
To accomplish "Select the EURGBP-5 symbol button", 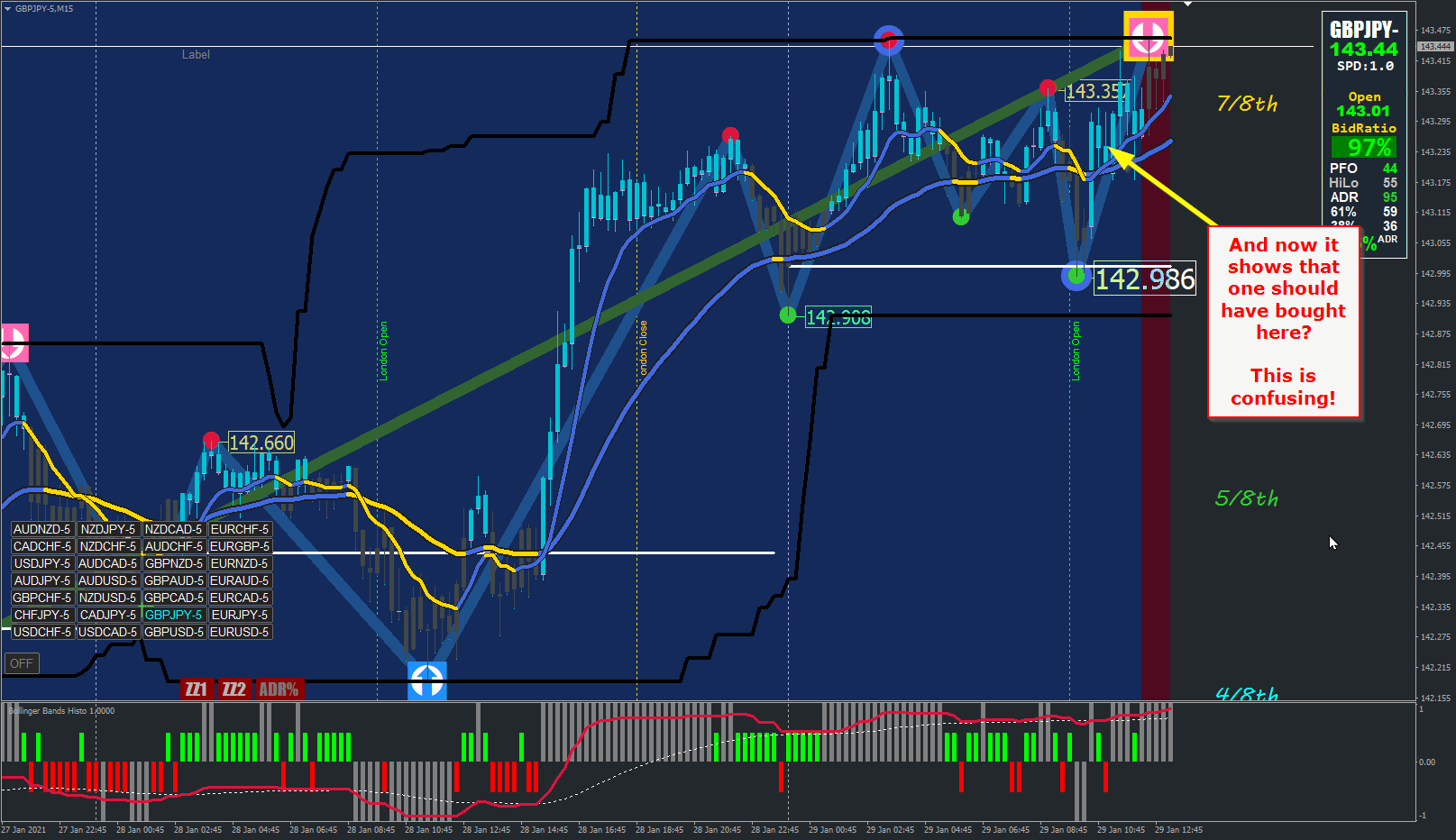I will click(240, 546).
